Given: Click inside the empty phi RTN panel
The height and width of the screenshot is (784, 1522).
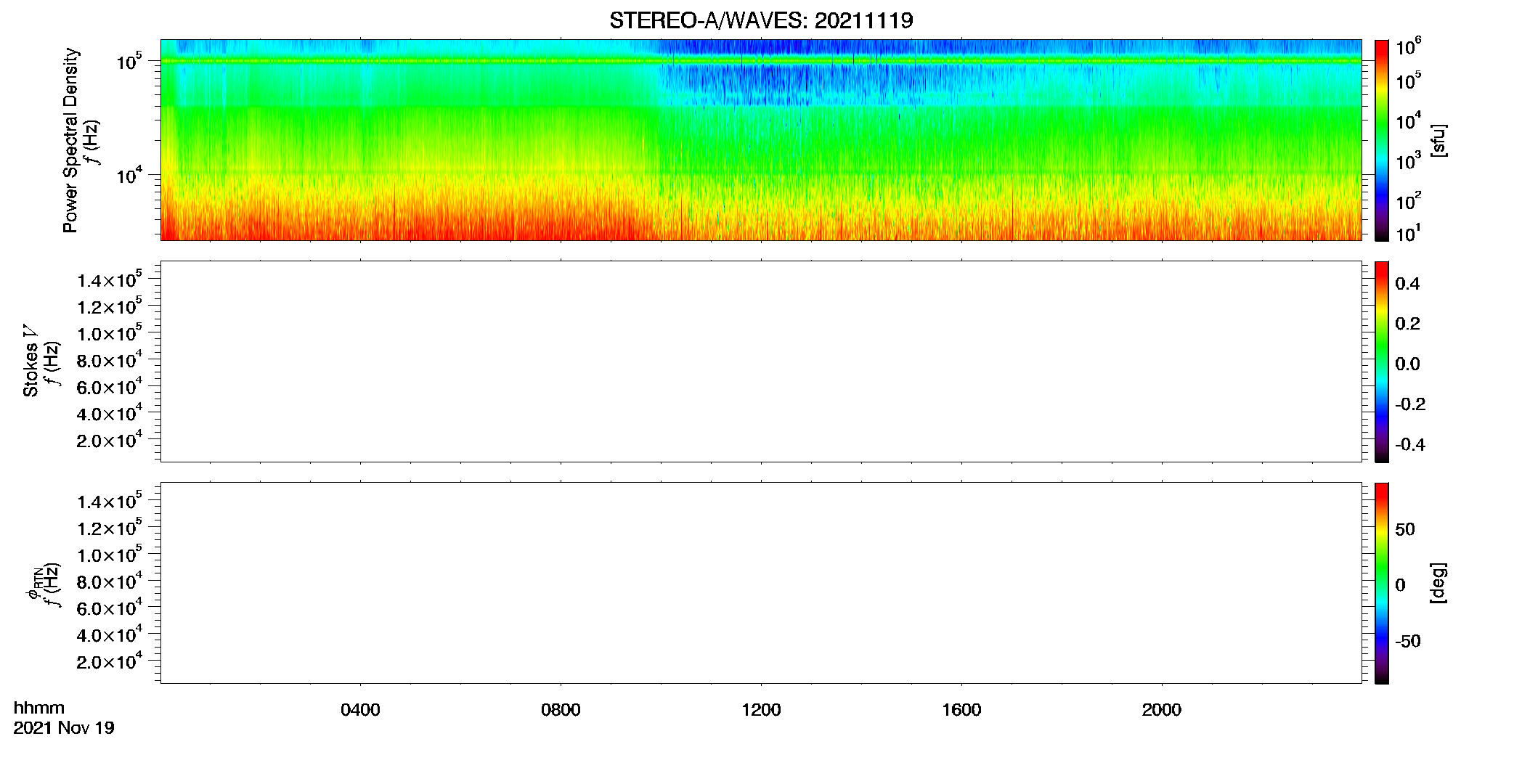Looking at the screenshot, I should tap(761, 583).
